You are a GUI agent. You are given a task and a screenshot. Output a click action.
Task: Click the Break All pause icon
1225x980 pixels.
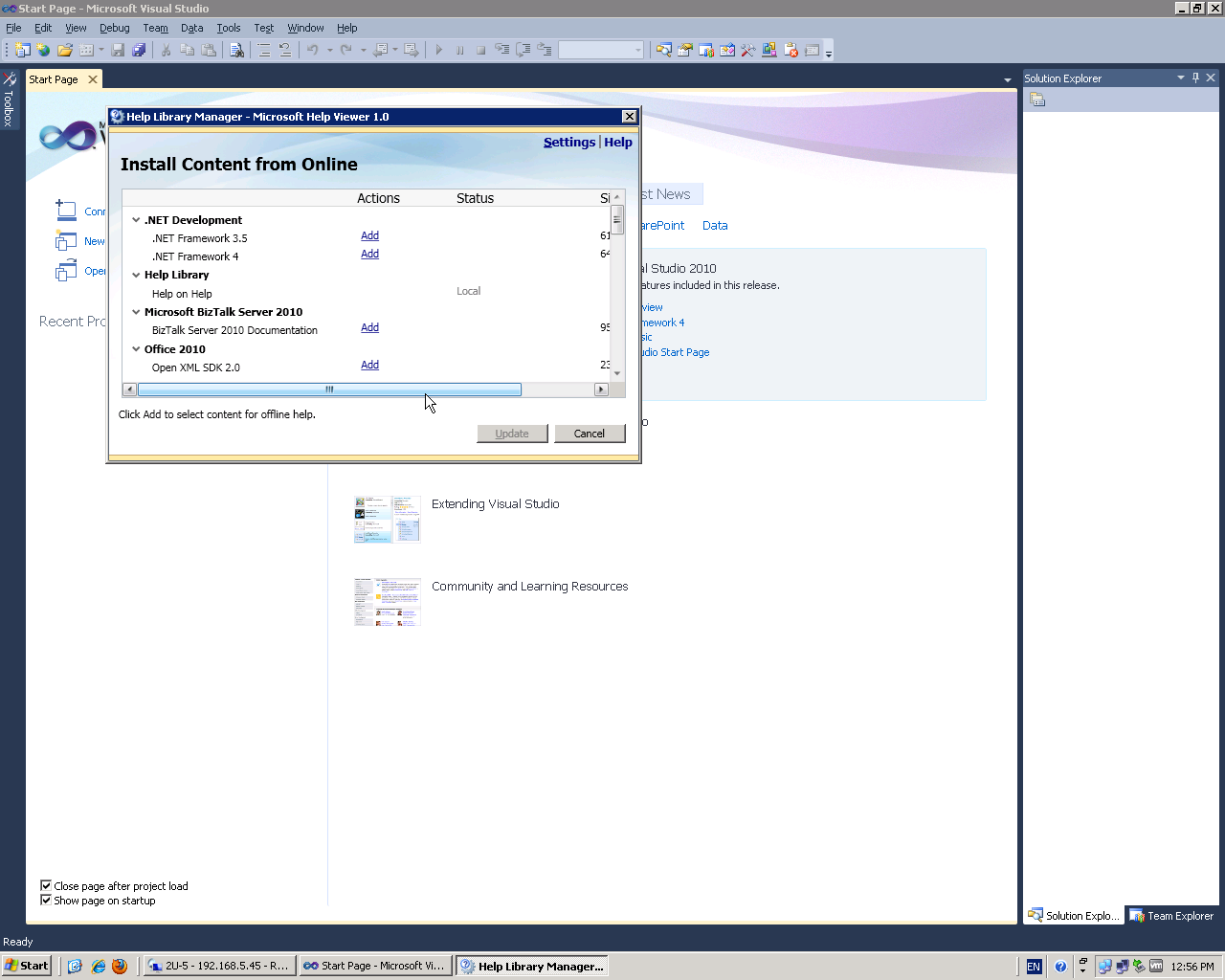(x=460, y=50)
